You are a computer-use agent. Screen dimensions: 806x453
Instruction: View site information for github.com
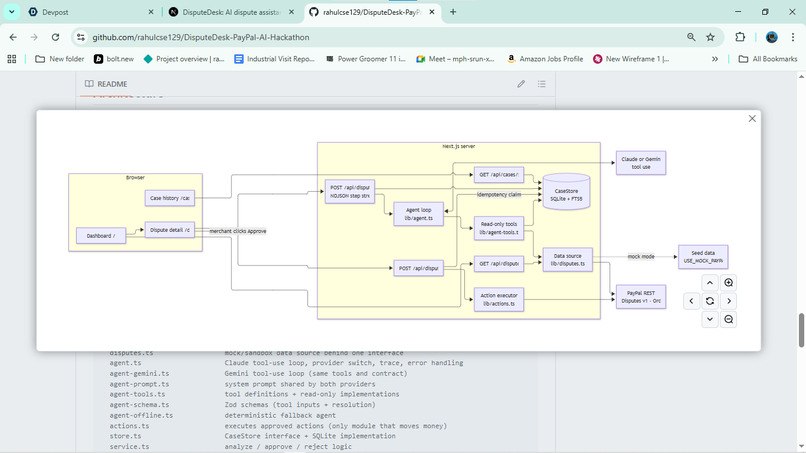(81, 37)
